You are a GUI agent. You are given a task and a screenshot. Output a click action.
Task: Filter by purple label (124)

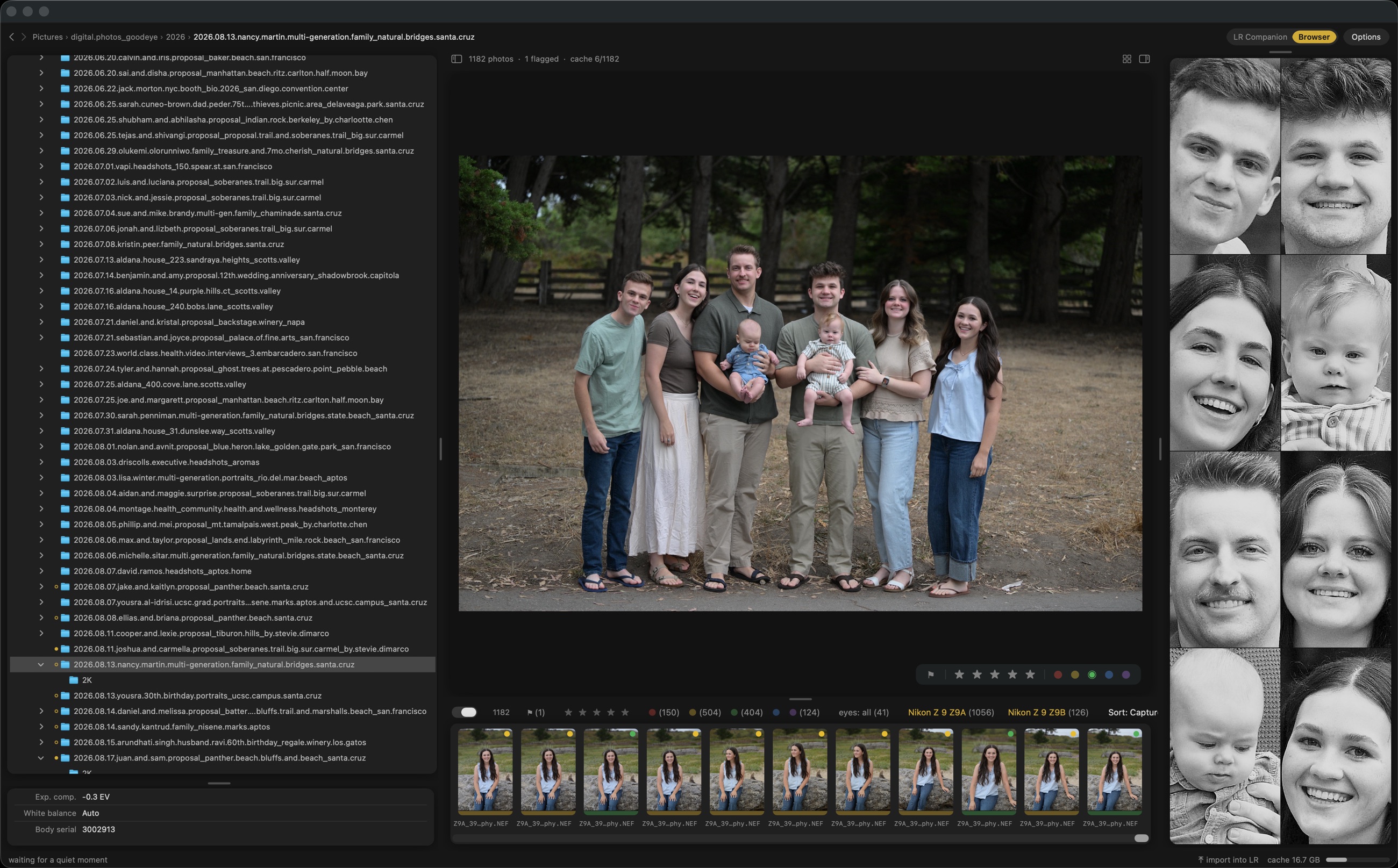point(804,713)
